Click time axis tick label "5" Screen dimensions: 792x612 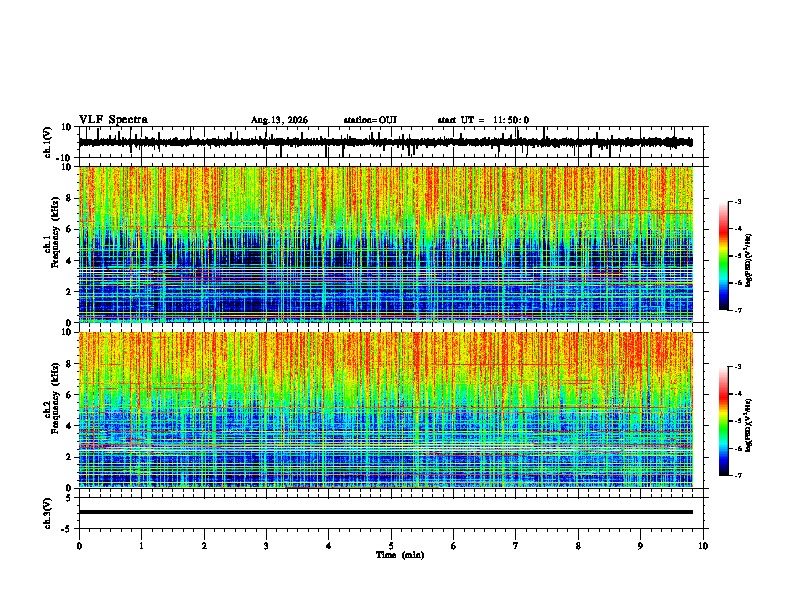[391, 546]
